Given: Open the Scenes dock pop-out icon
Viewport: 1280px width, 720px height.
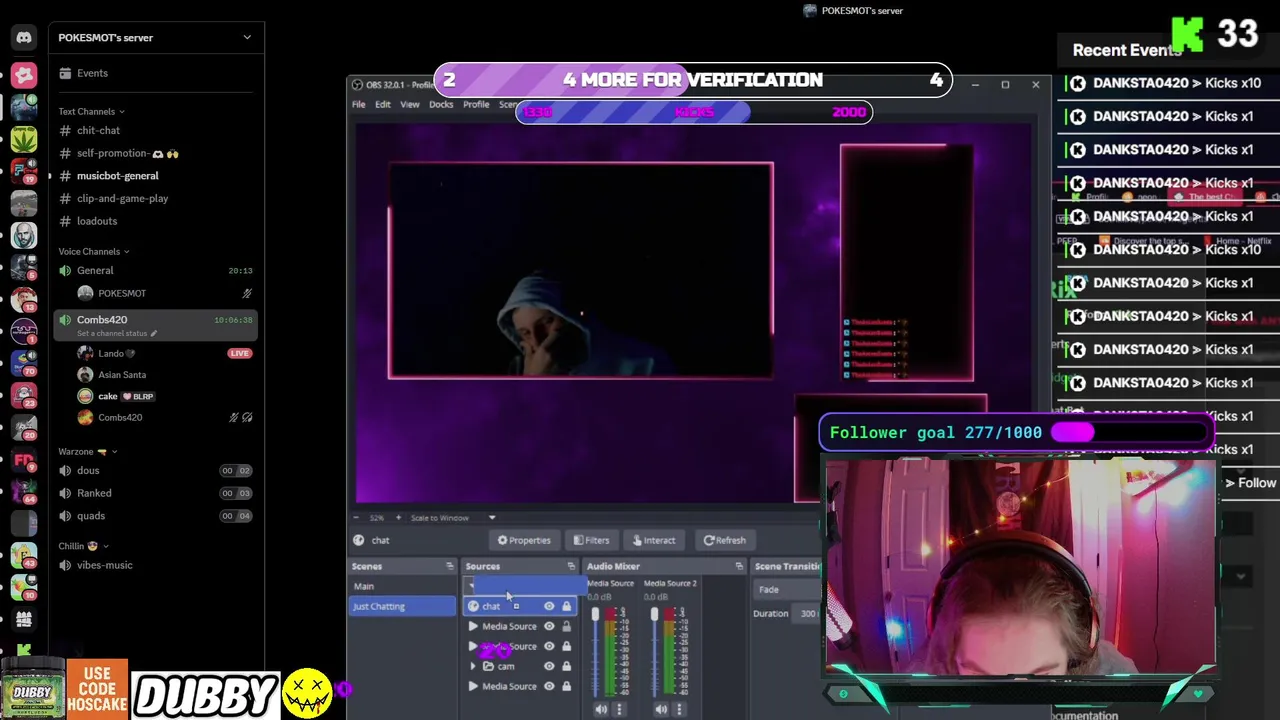Looking at the screenshot, I should pos(449,567).
